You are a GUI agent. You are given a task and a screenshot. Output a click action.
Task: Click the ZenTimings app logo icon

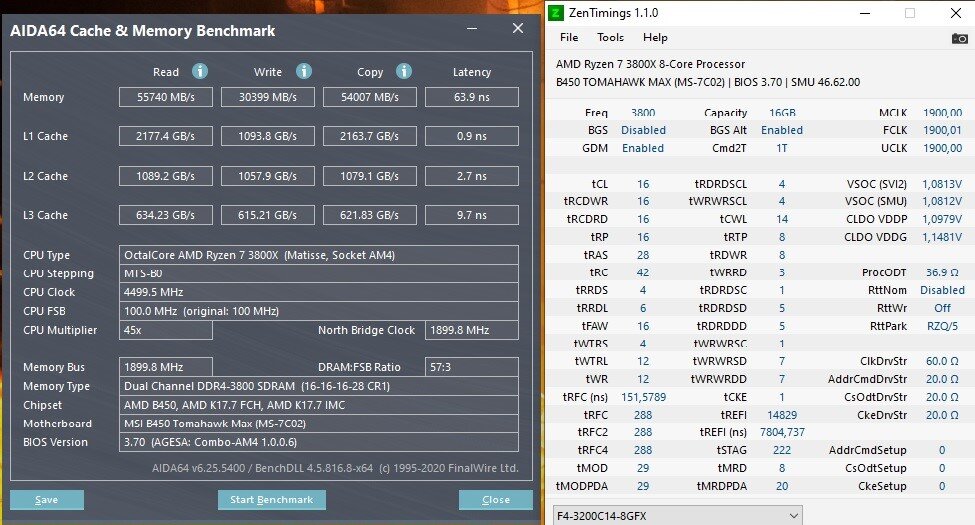click(x=555, y=13)
